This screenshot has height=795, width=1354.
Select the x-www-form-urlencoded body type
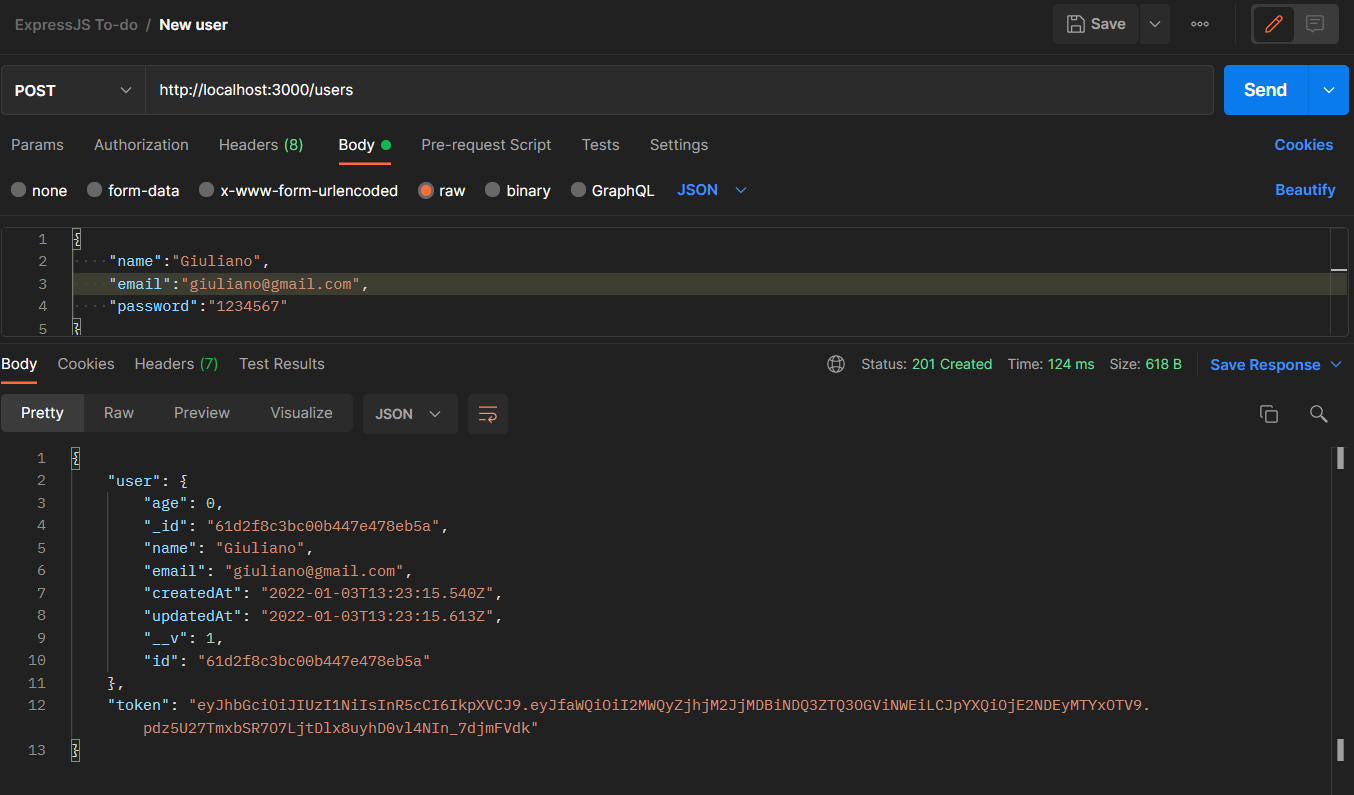coord(298,190)
